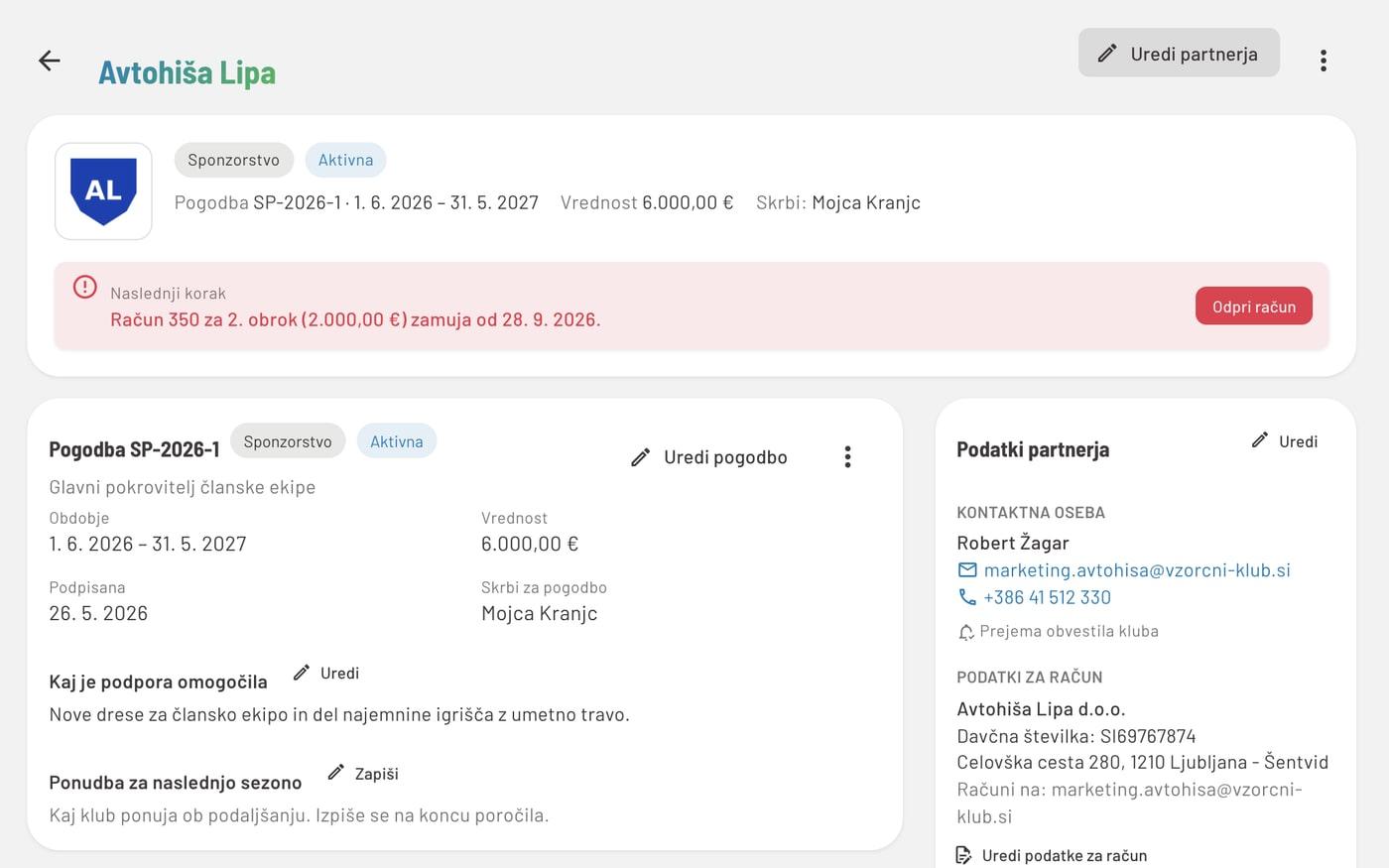This screenshot has width=1389, height=868.
Task: Click the Sponzorstvo chip in the header card
Action: (234, 160)
